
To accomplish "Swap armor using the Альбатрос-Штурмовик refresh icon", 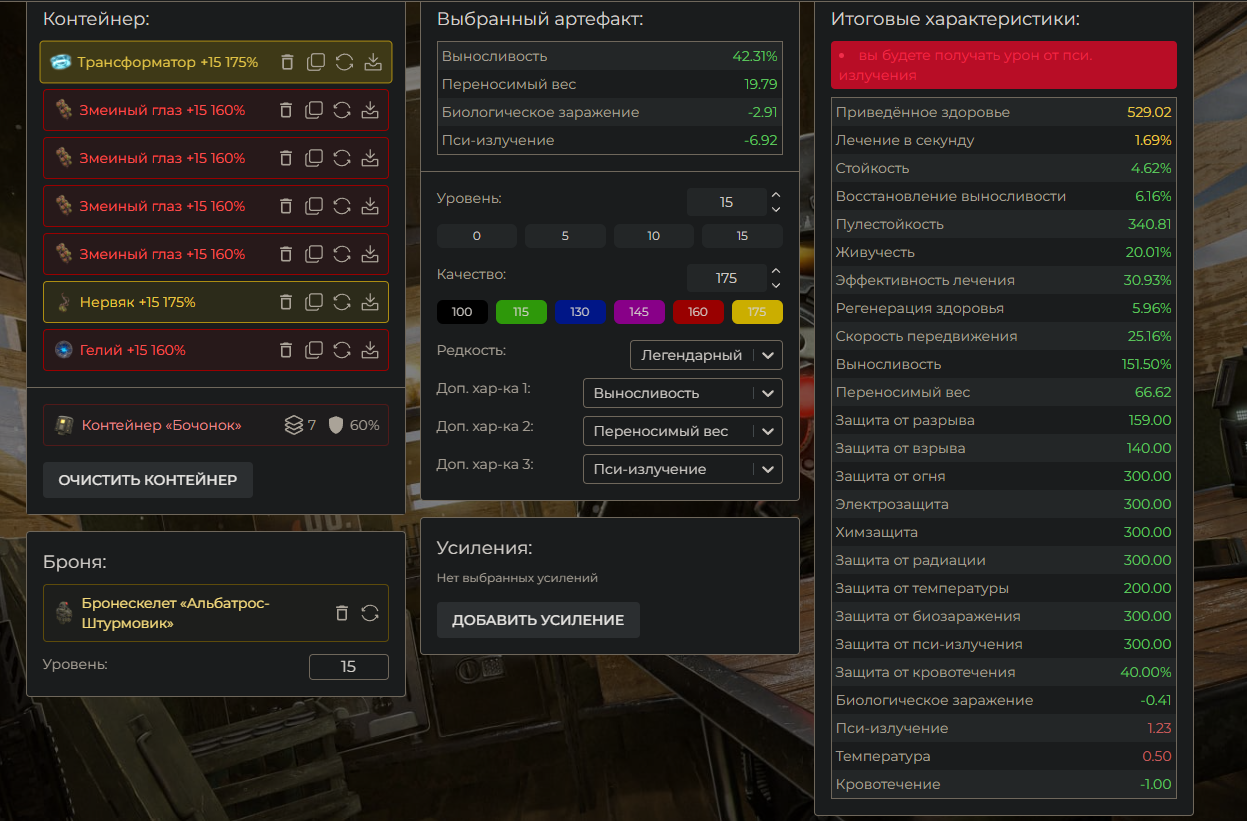I will click(x=370, y=613).
